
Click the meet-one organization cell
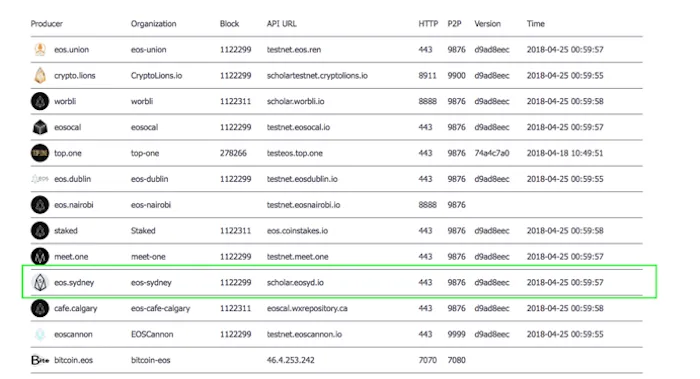click(x=148, y=257)
